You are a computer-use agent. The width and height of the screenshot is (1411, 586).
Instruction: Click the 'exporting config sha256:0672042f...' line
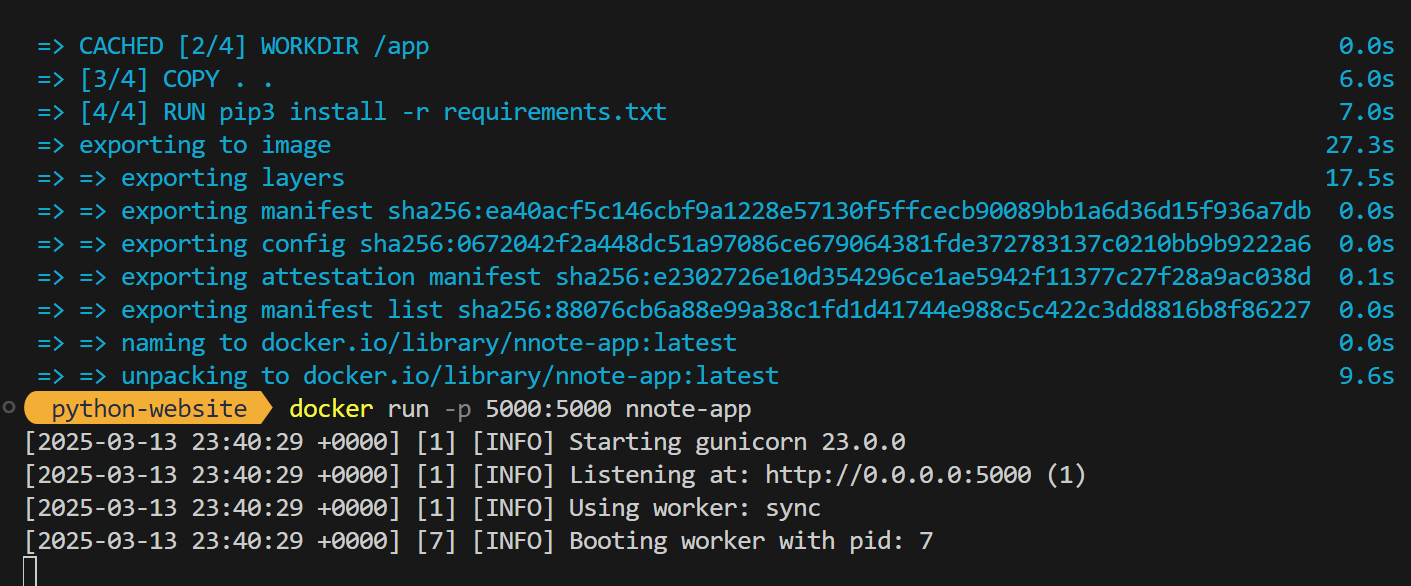click(x=674, y=244)
